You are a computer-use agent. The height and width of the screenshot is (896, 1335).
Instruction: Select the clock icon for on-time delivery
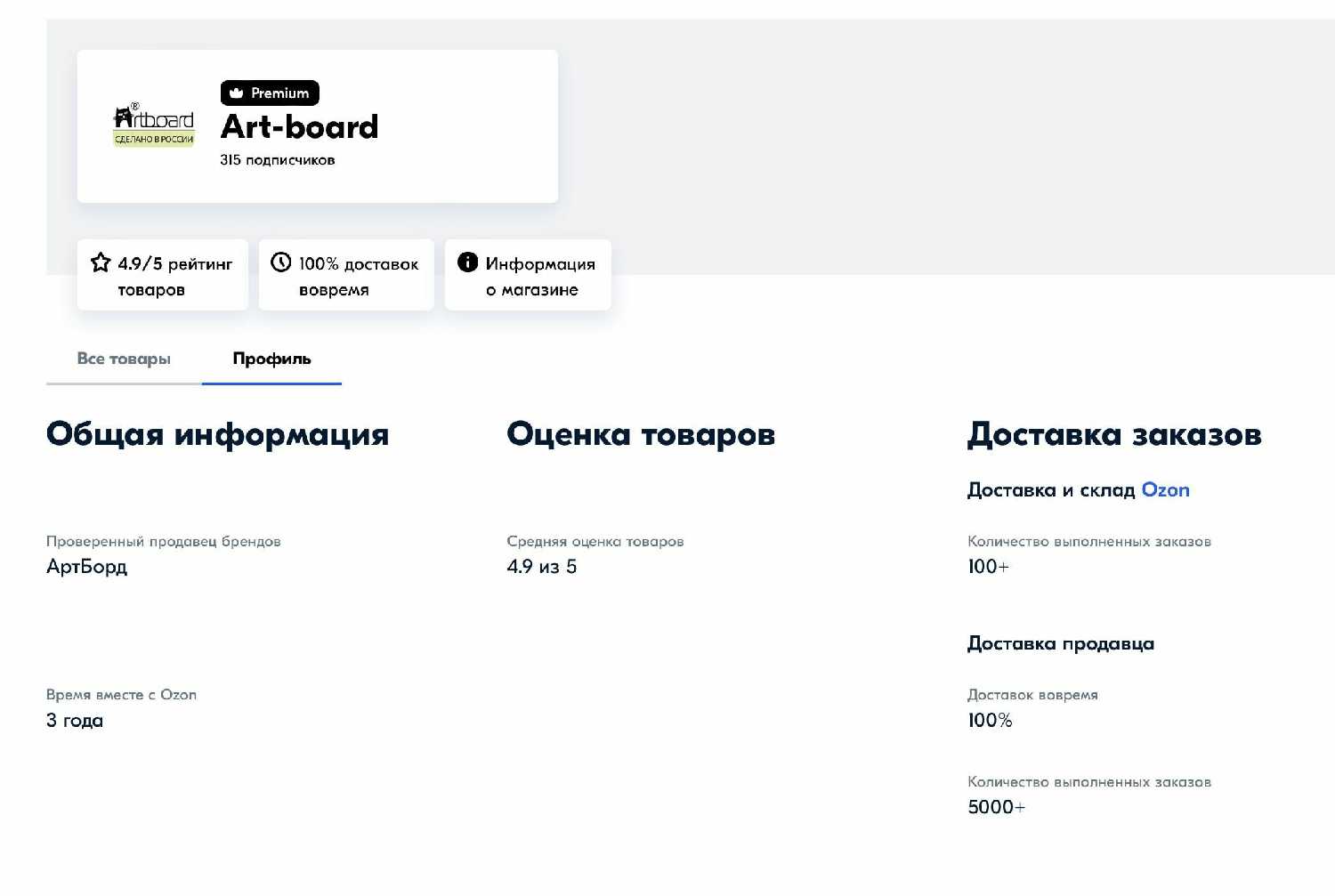[280, 262]
